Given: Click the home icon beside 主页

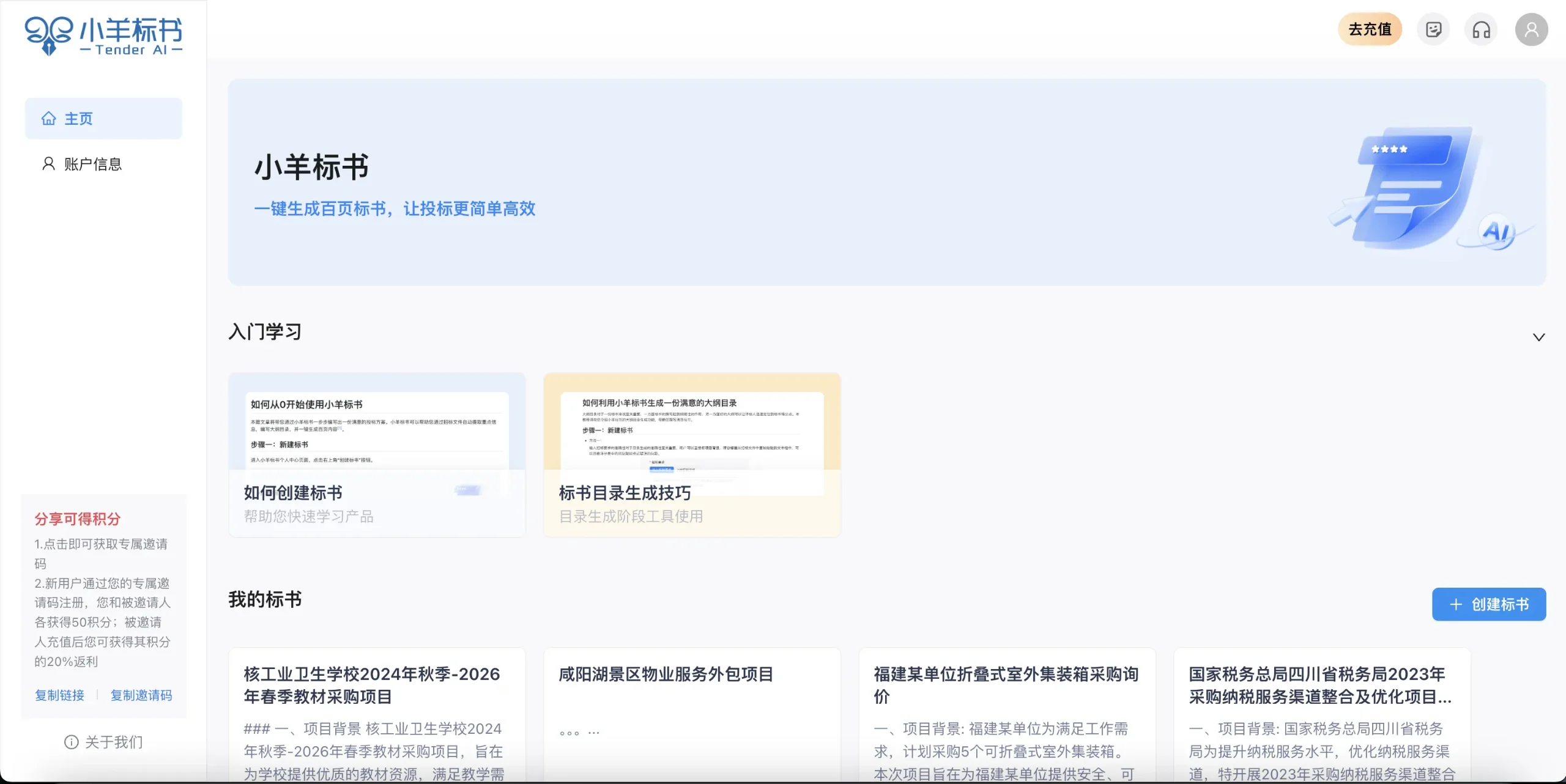Looking at the screenshot, I should [49, 119].
